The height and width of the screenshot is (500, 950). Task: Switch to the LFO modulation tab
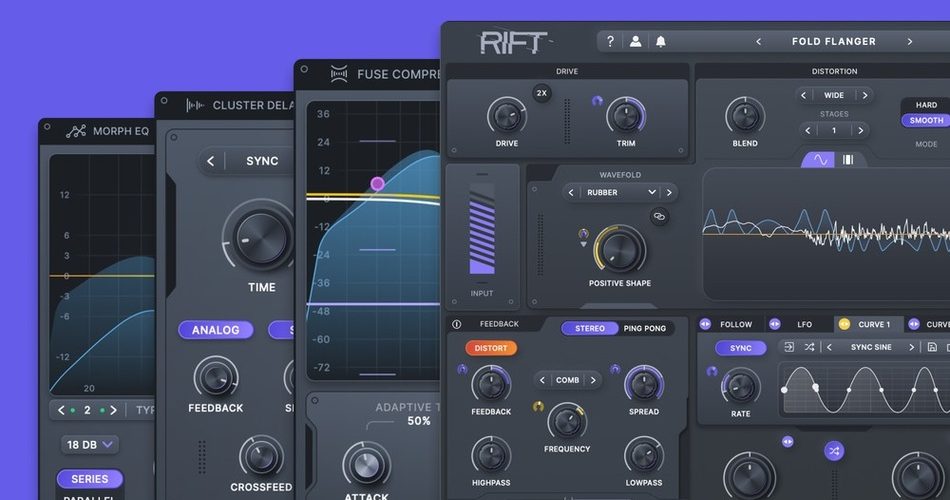click(804, 325)
